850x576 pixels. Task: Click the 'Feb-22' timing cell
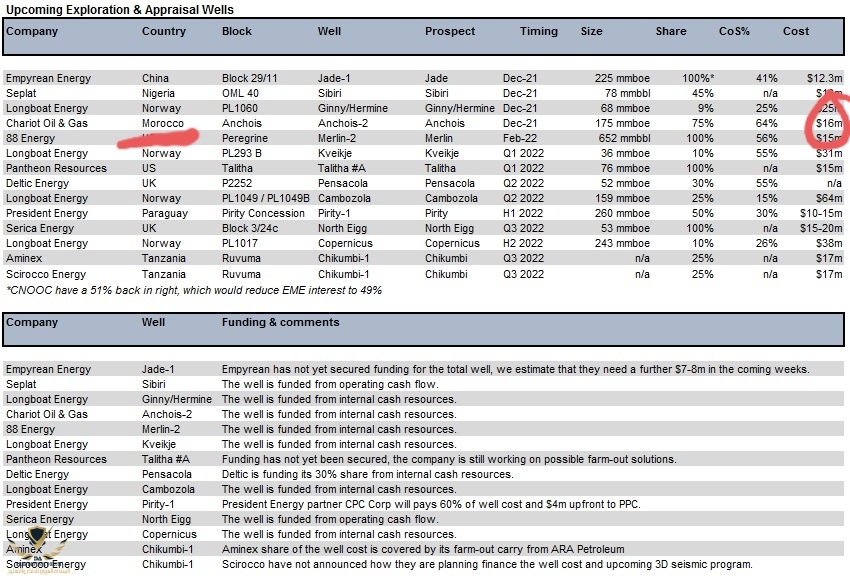click(x=520, y=138)
